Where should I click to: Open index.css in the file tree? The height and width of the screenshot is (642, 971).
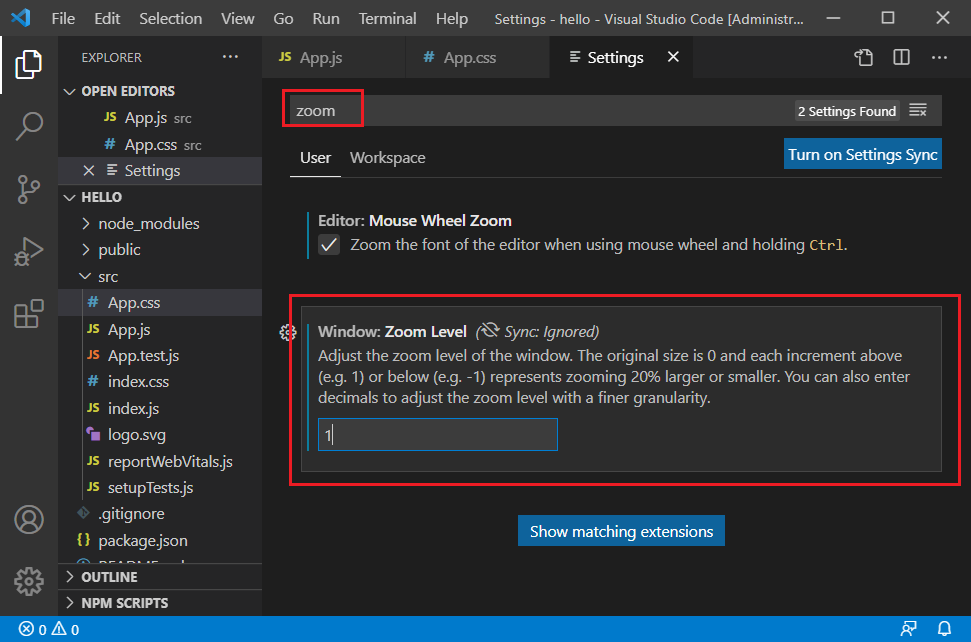click(x=160, y=381)
